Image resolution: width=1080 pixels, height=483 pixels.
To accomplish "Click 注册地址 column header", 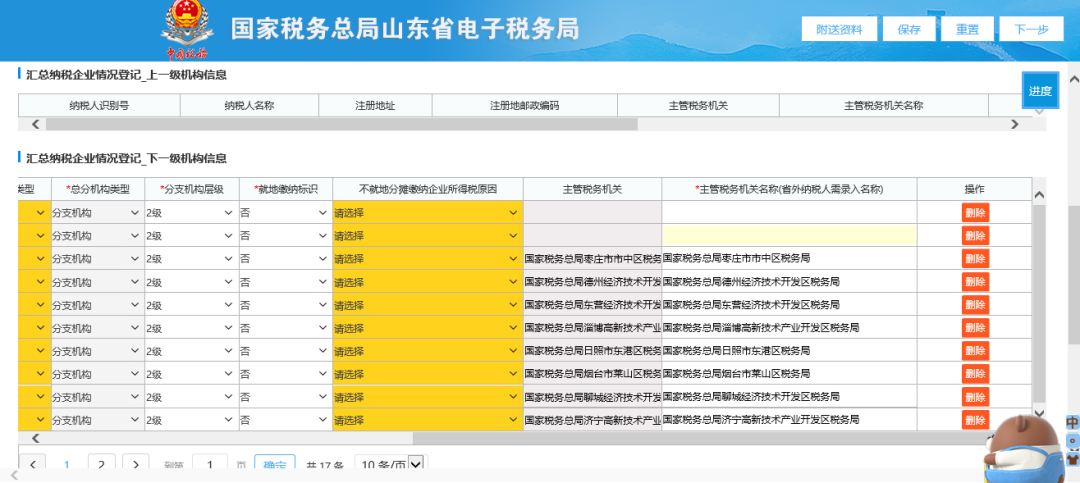I will (375, 105).
